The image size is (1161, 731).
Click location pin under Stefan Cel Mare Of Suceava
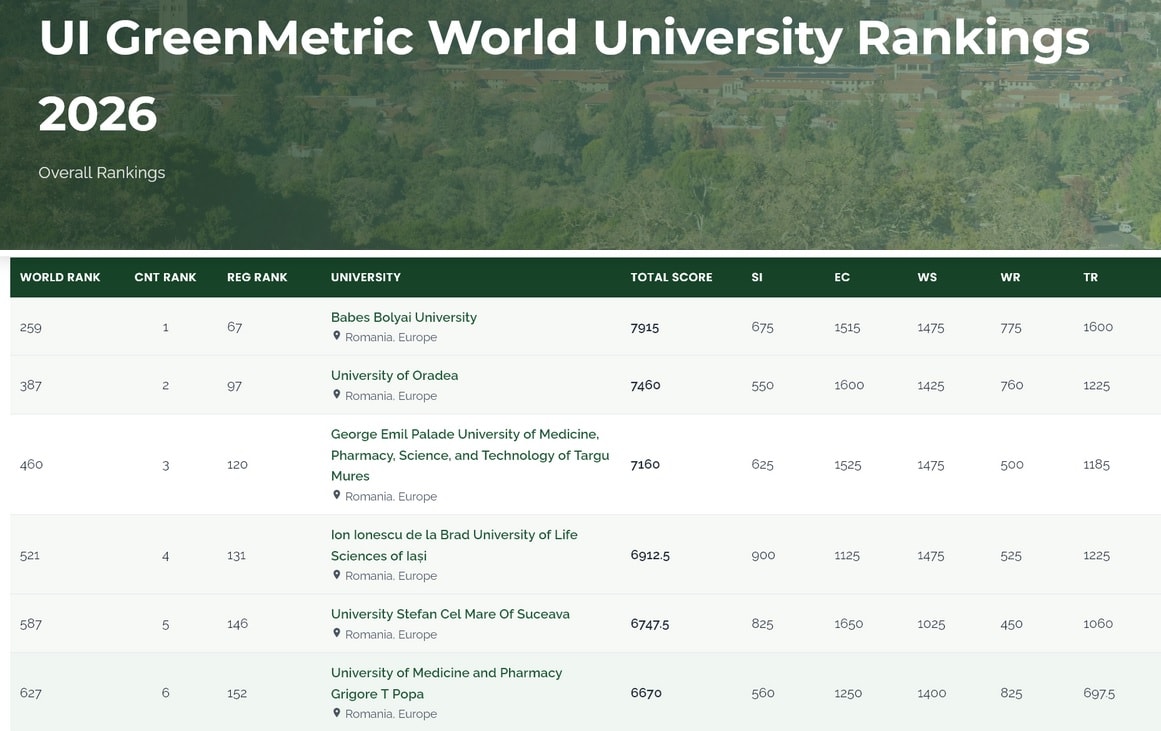(x=336, y=633)
